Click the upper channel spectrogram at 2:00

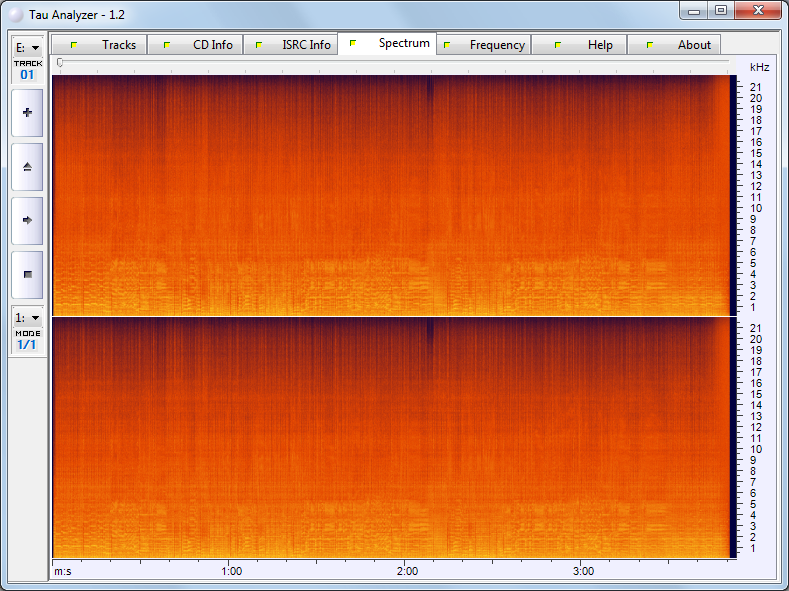408,195
